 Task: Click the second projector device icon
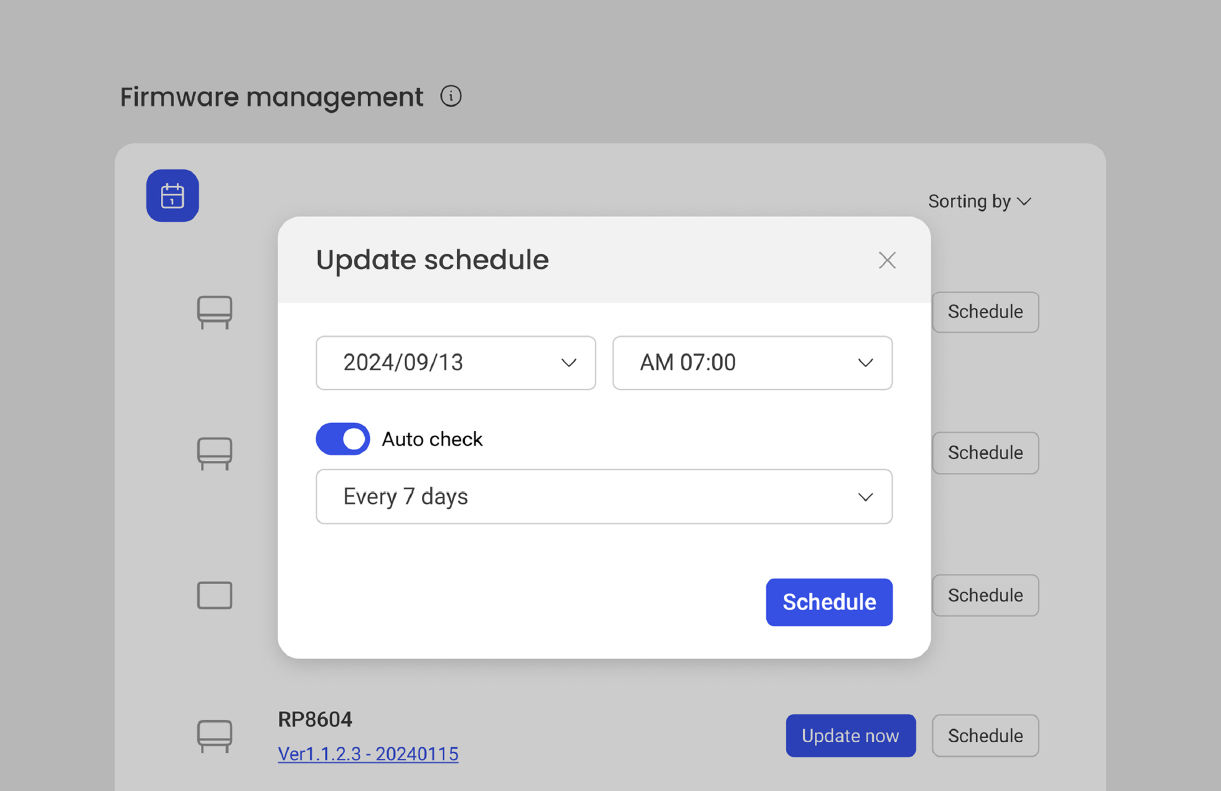point(214,453)
